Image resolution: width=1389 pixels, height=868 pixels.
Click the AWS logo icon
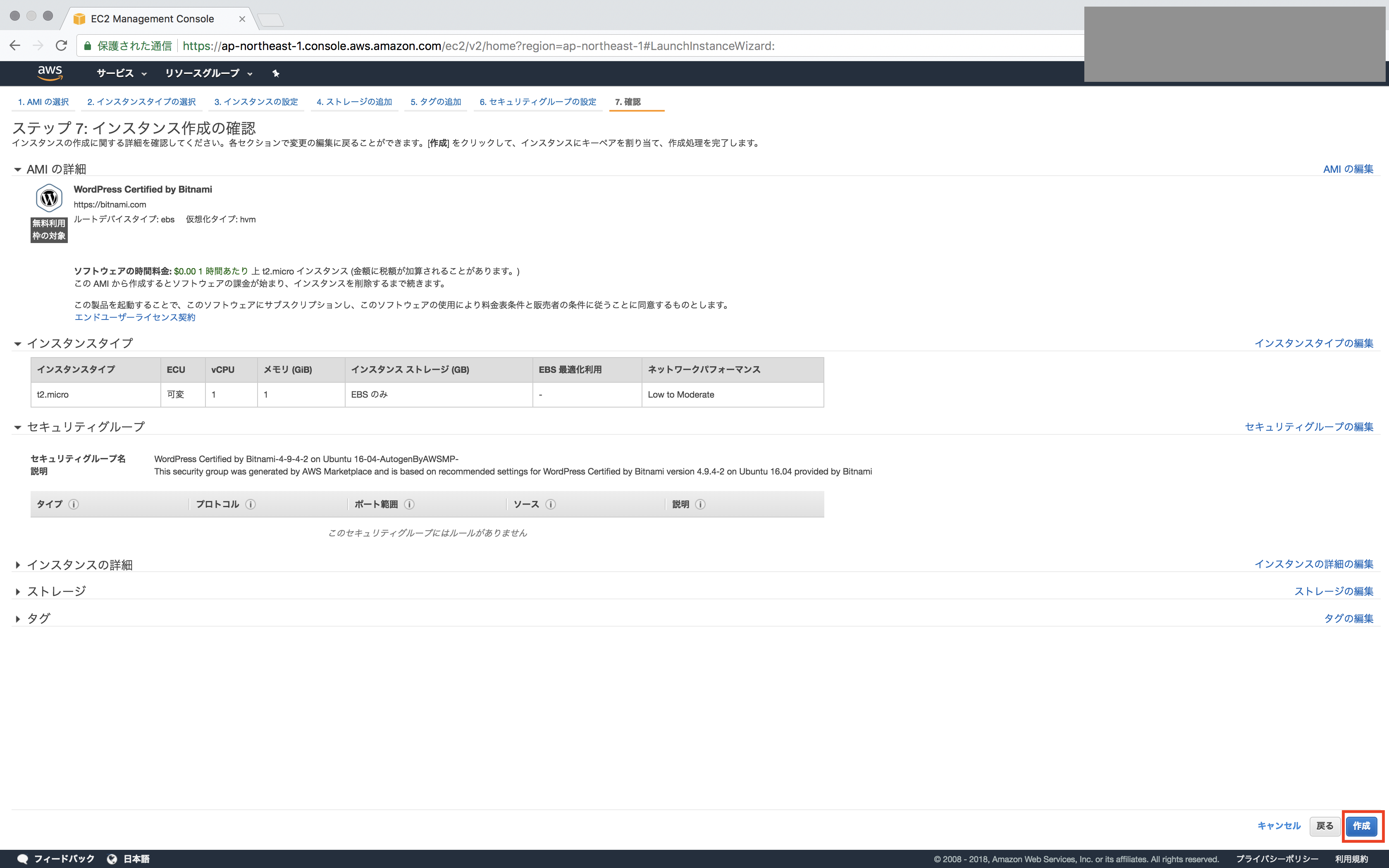click(x=50, y=73)
